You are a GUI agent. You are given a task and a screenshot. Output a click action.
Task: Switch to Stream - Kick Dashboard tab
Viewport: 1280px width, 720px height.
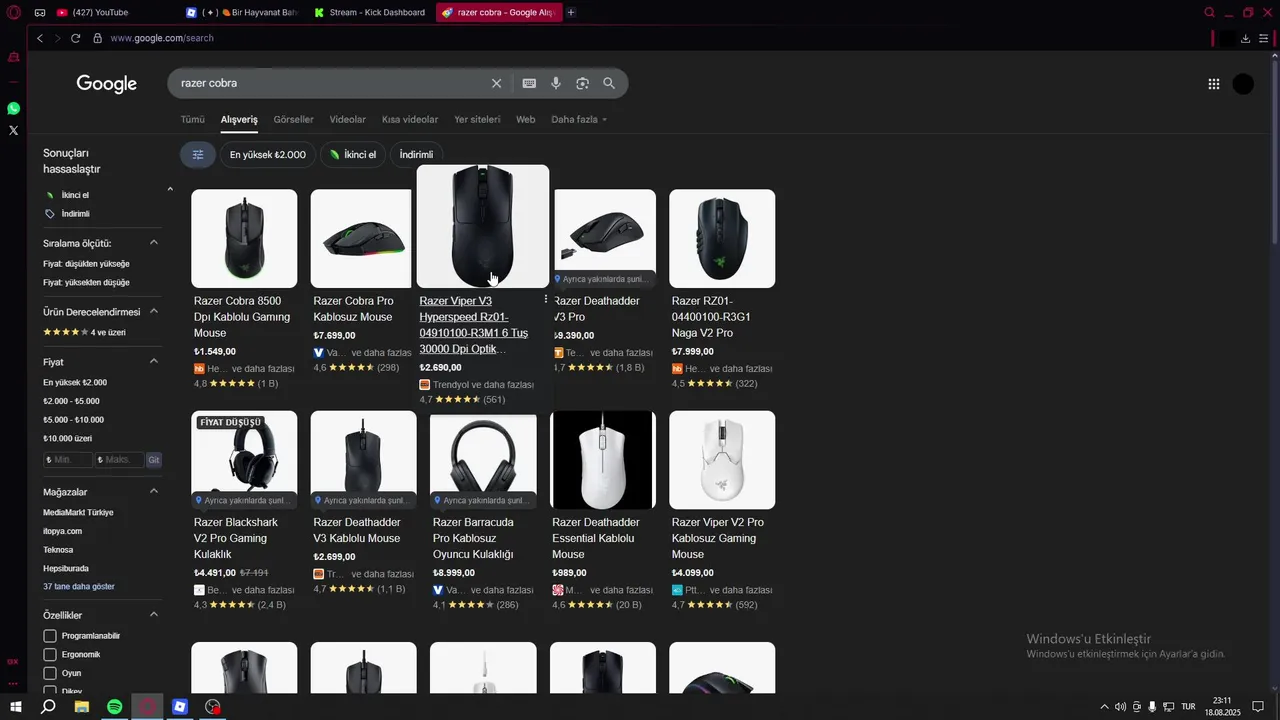[370, 12]
